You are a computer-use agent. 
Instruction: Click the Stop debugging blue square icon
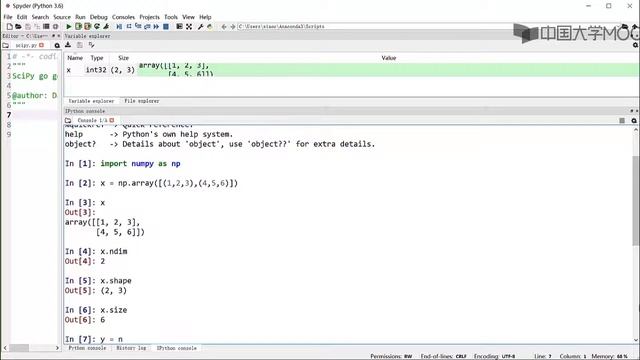pyautogui.click(x=166, y=27)
